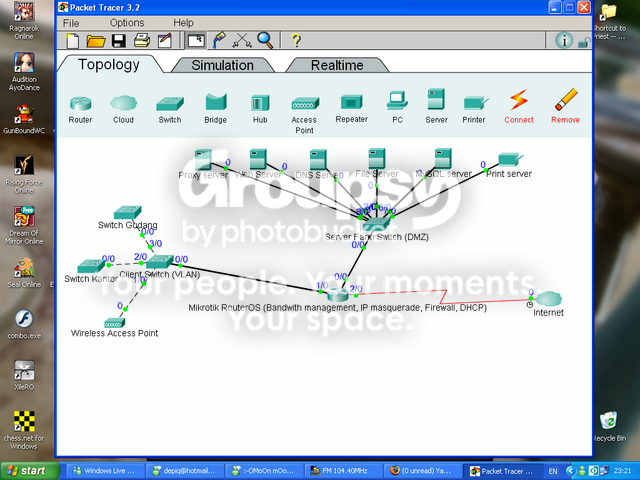The image size is (640, 480).
Task: Click the EN language indicator in tray
Action: (553, 471)
